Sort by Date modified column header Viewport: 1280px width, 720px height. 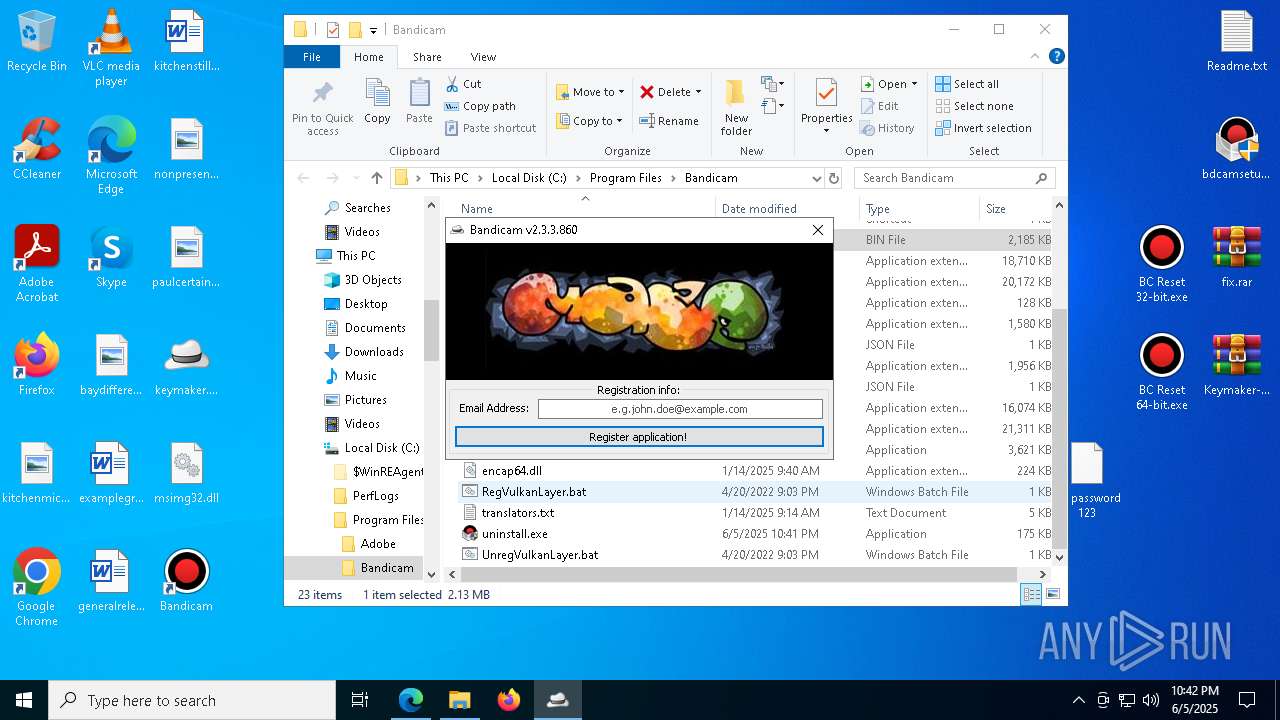759,209
